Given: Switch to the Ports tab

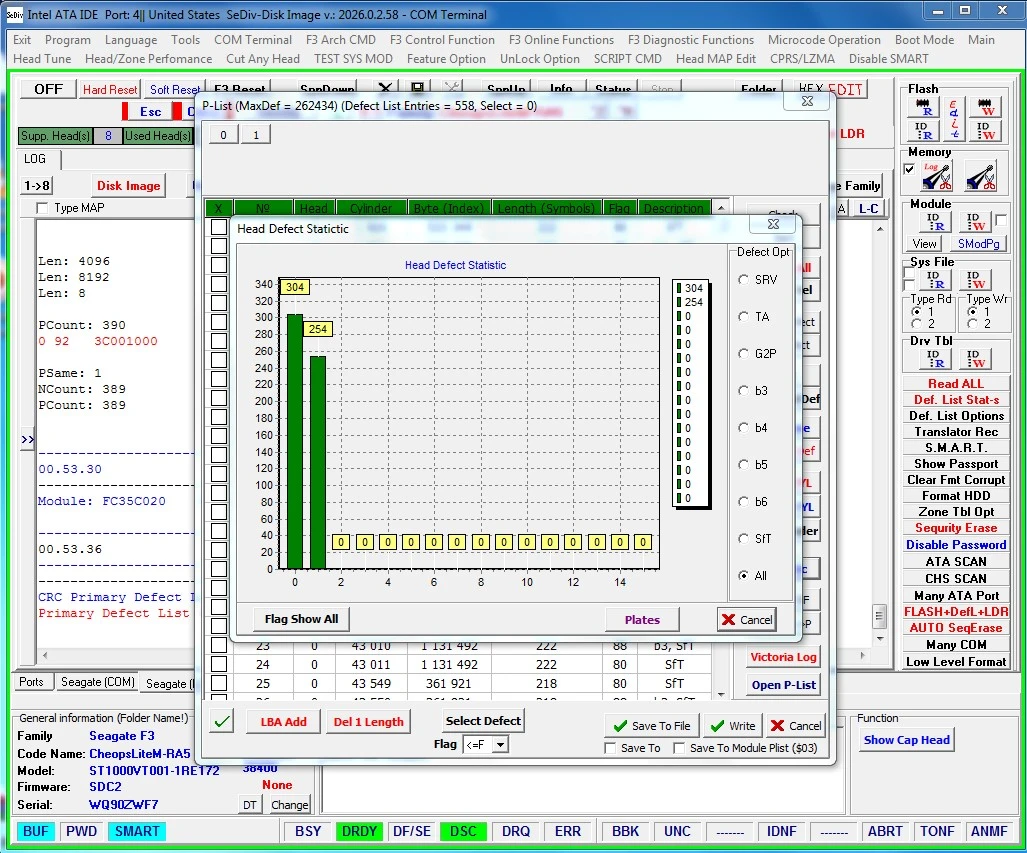Looking at the screenshot, I should pos(31,682).
